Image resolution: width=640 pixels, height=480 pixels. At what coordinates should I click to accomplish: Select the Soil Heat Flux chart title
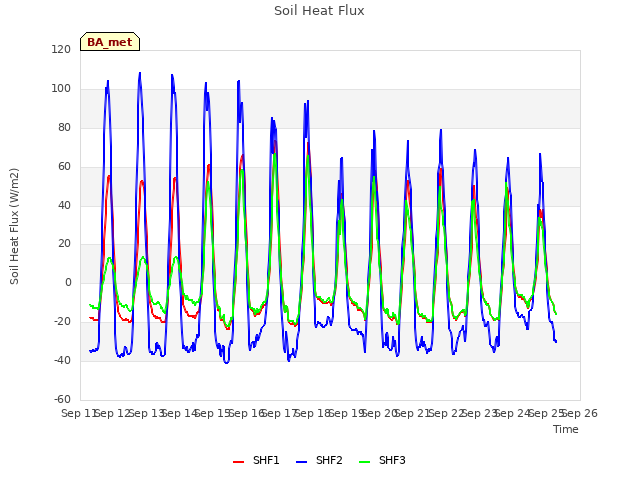point(319,11)
